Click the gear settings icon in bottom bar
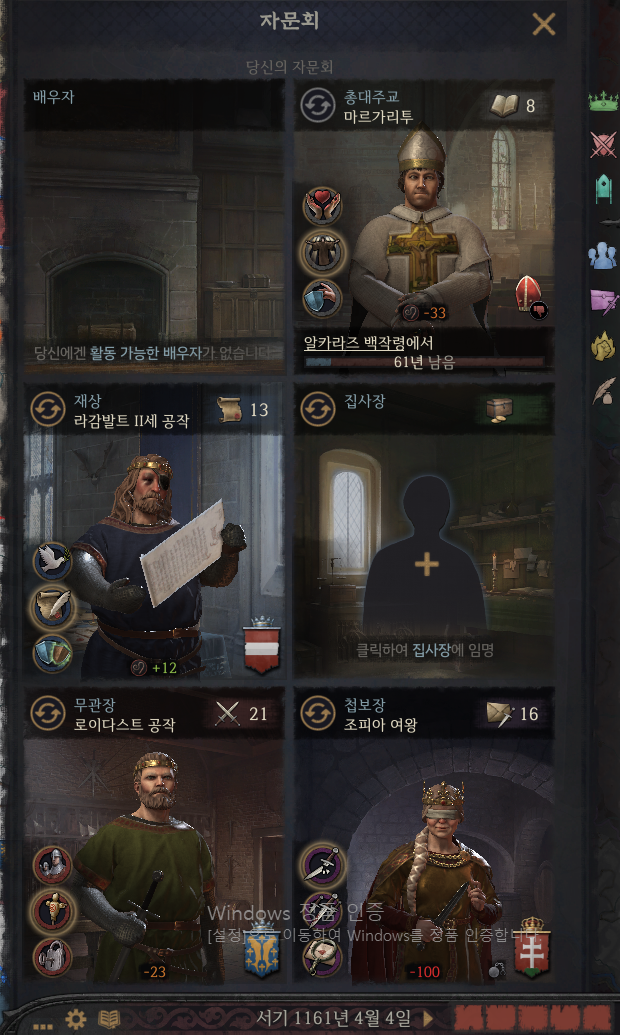620x1035 pixels. point(75,1019)
